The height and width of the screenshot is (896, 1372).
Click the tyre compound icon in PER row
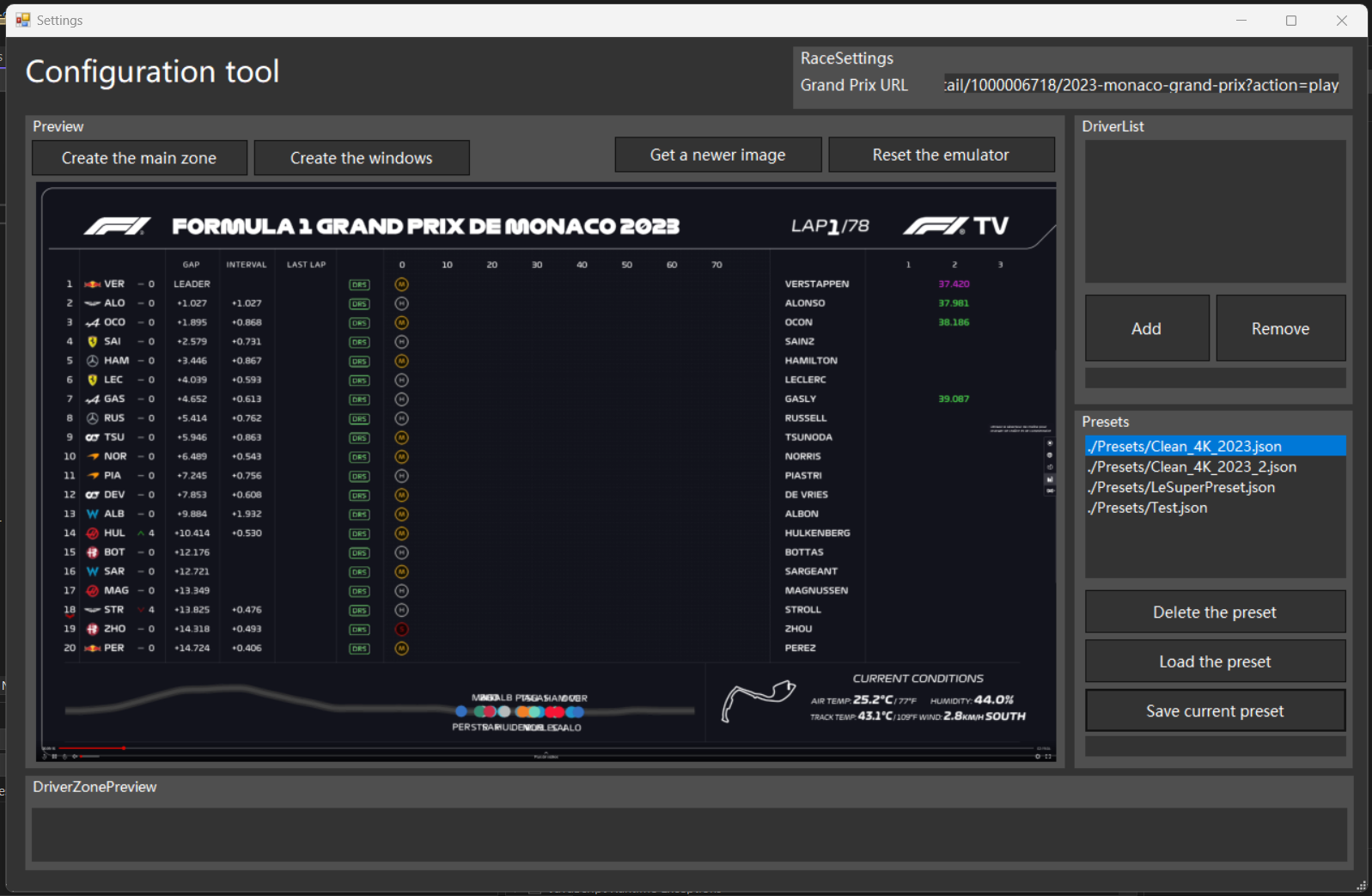pyautogui.click(x=401, y=648)
